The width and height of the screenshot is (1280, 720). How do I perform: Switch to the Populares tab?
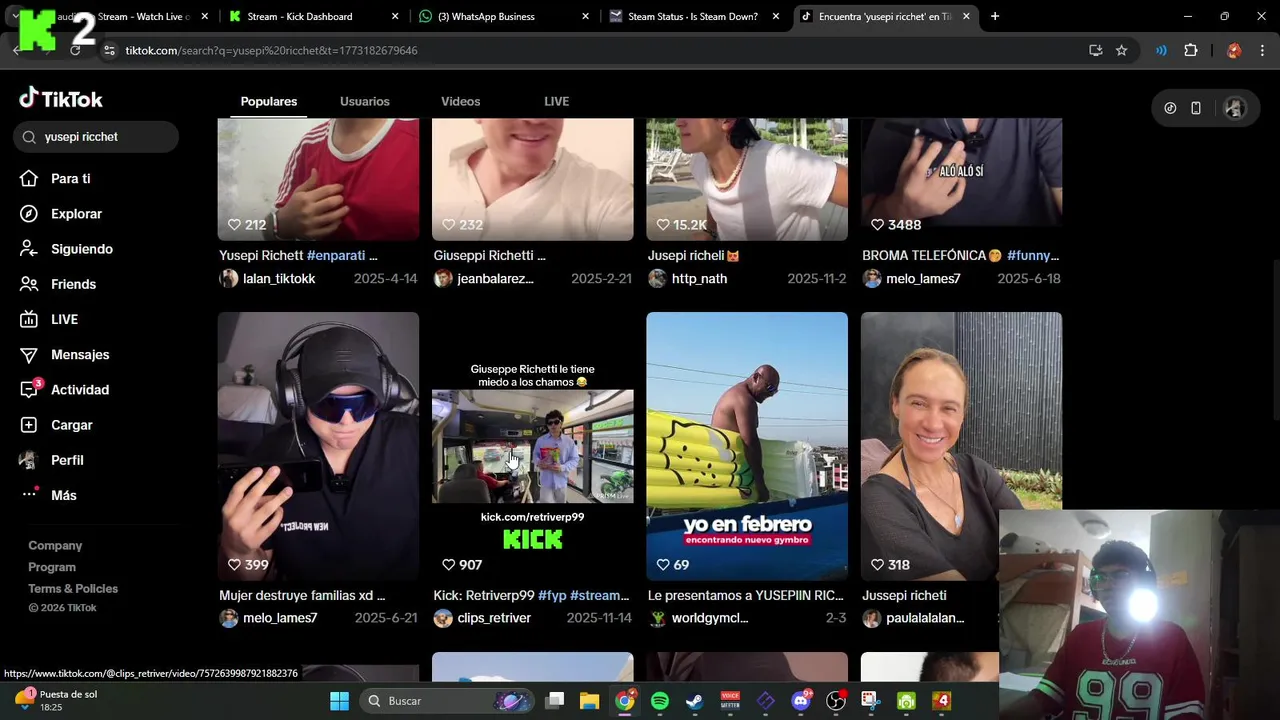pyautogui.click(x=269, y=101)
